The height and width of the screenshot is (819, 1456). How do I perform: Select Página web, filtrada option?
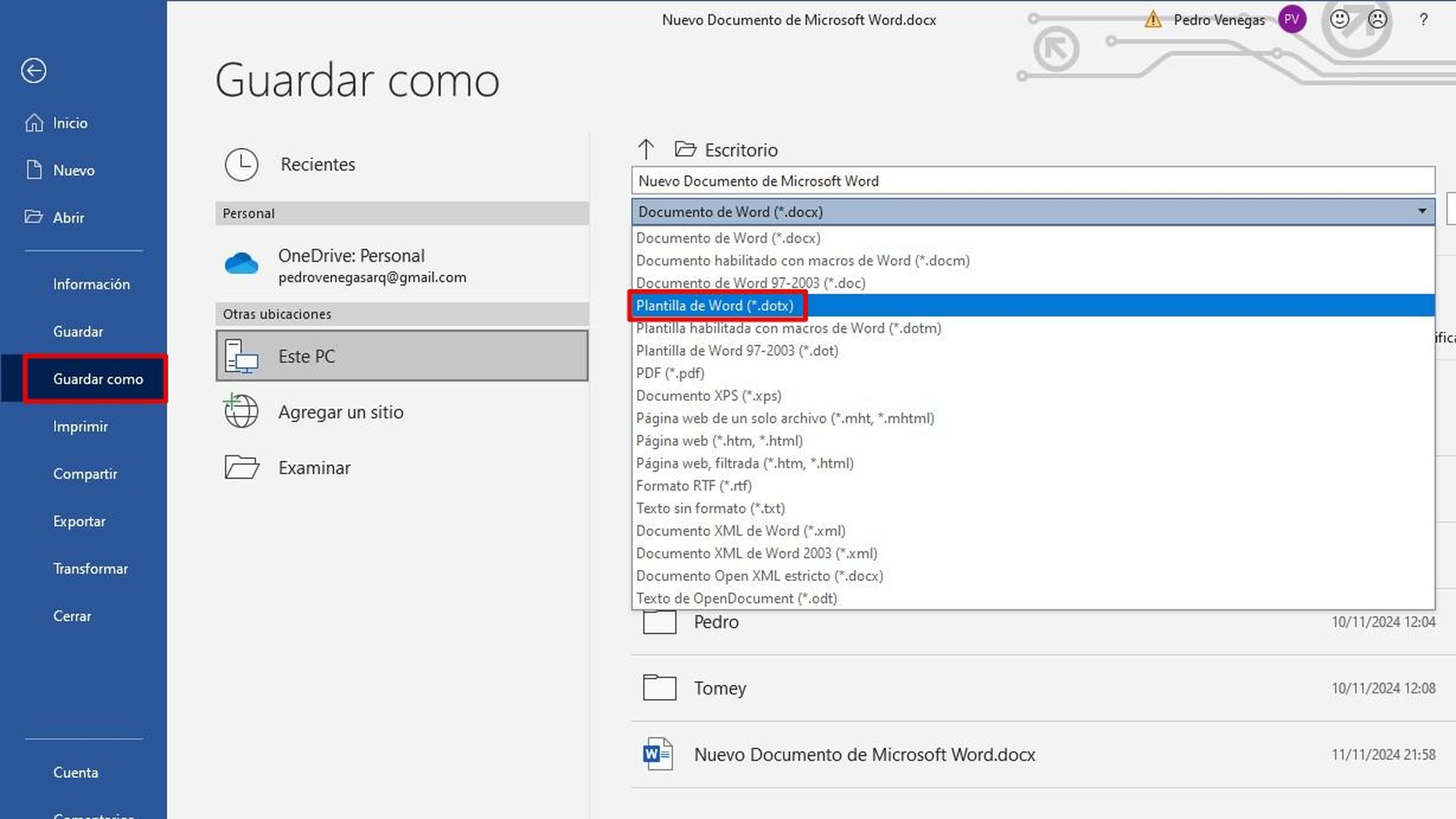pos(1032,463)
